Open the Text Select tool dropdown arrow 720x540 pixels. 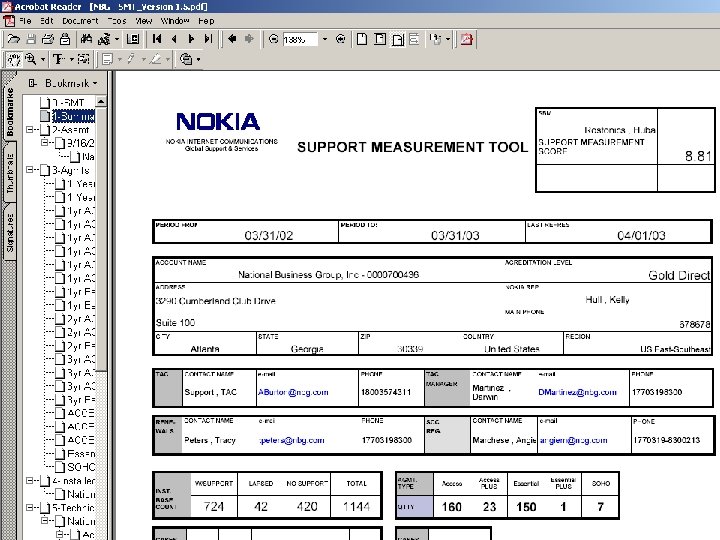point(71,59)
